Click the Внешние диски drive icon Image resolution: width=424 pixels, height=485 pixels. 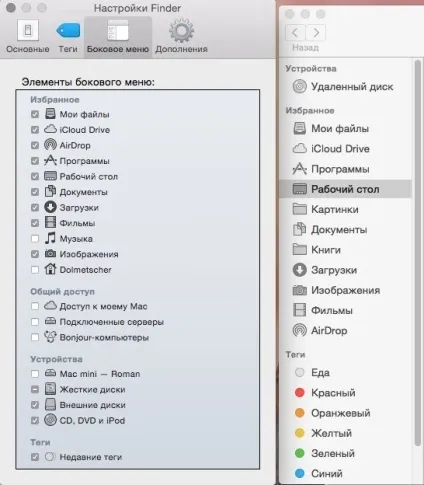(50, 404)
